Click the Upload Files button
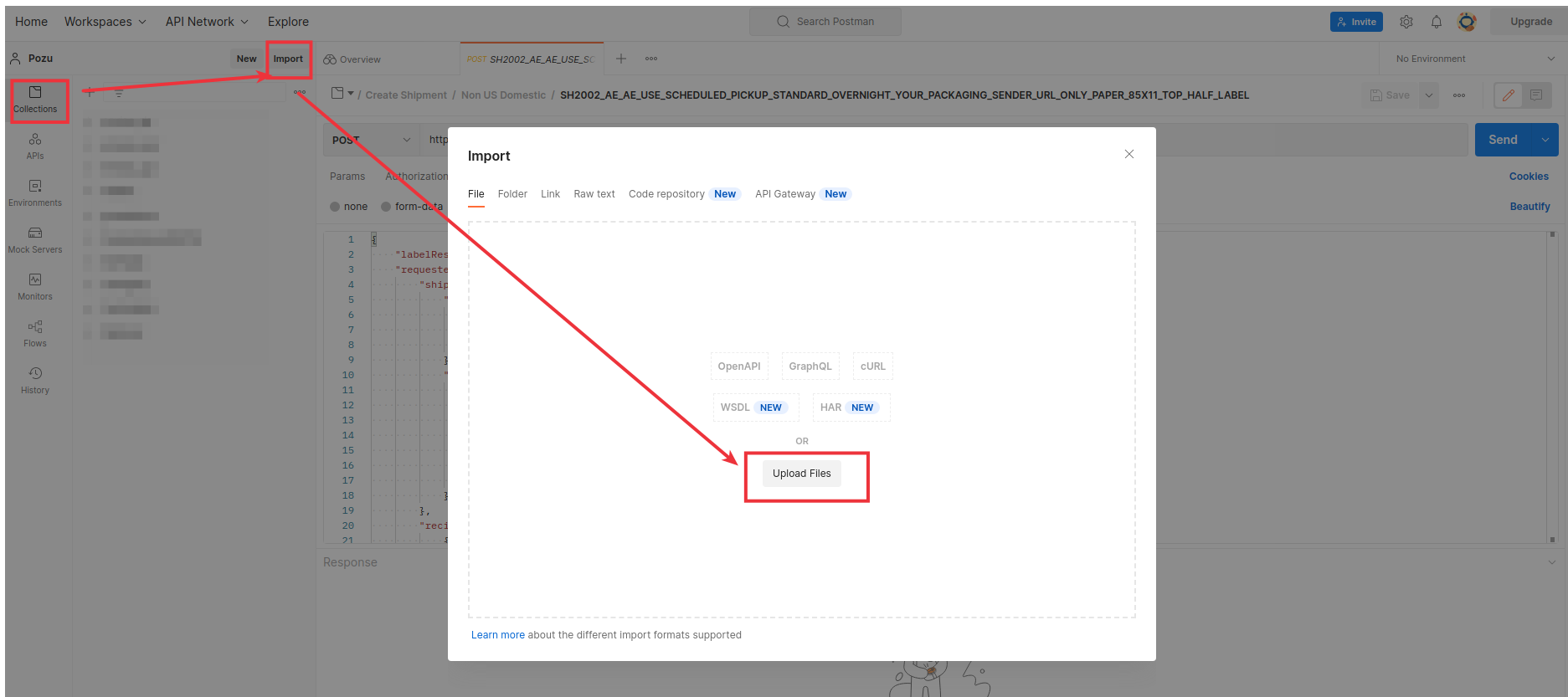 click(x=802, y=474)
